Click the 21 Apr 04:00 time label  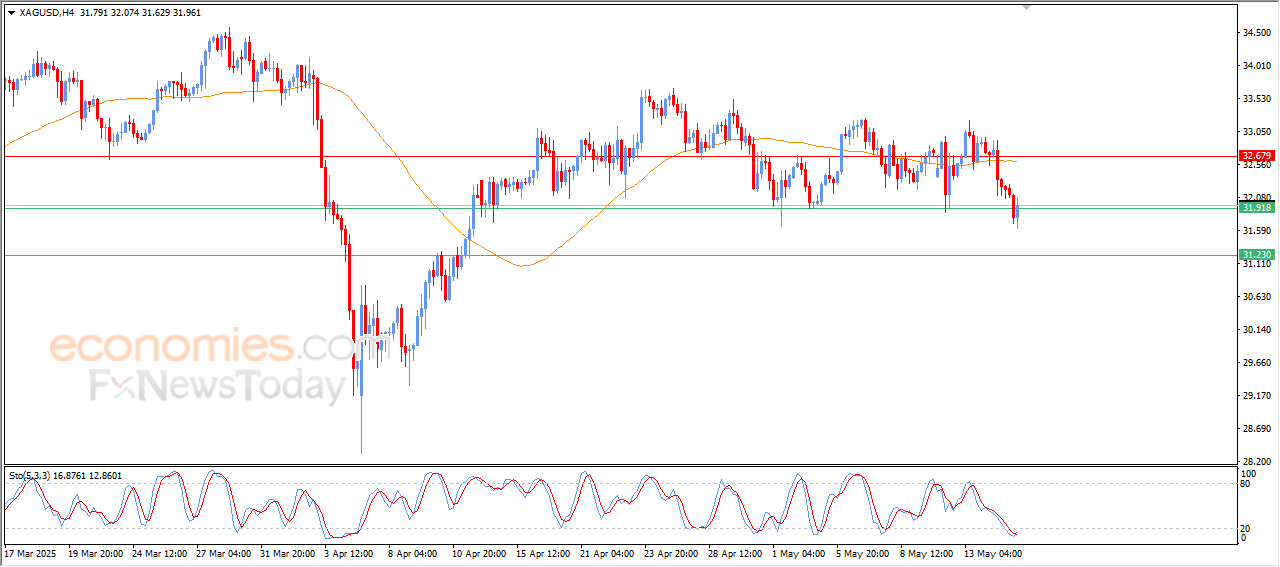coord(607,552)
